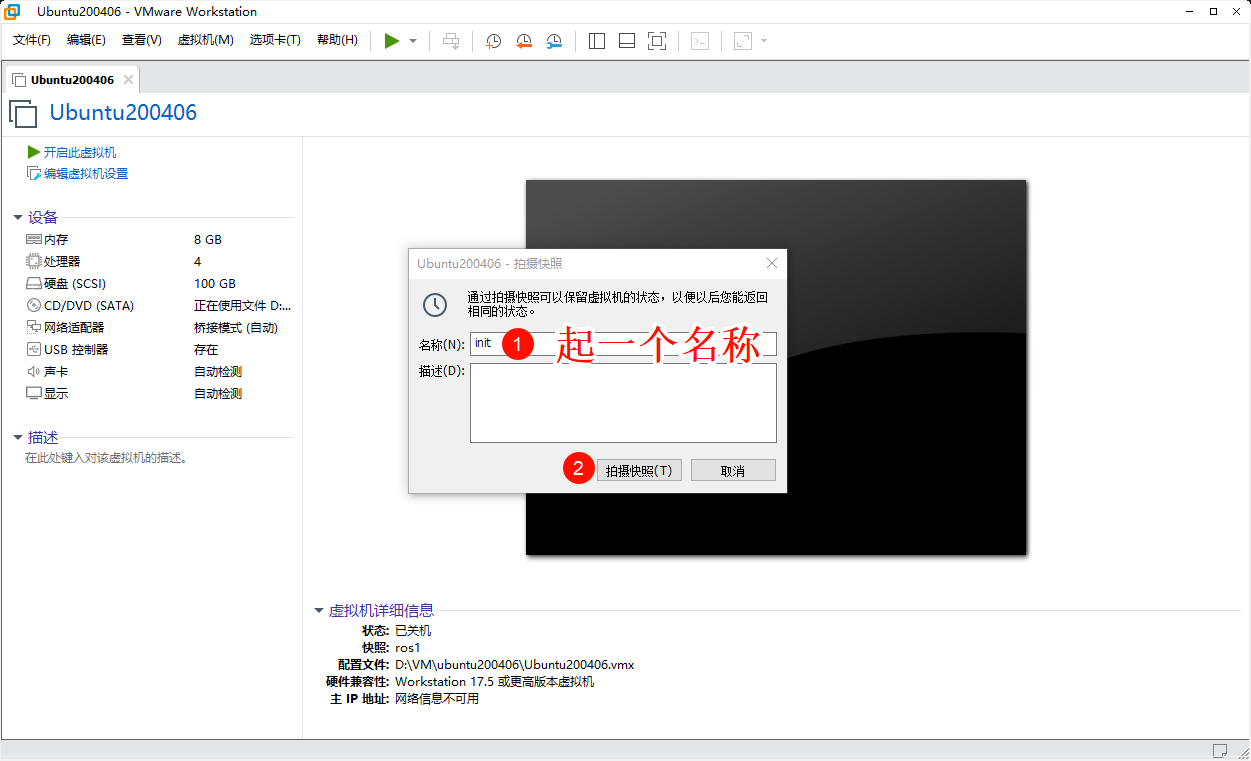Click the 8 GB memory value

[x=208, y=240]
